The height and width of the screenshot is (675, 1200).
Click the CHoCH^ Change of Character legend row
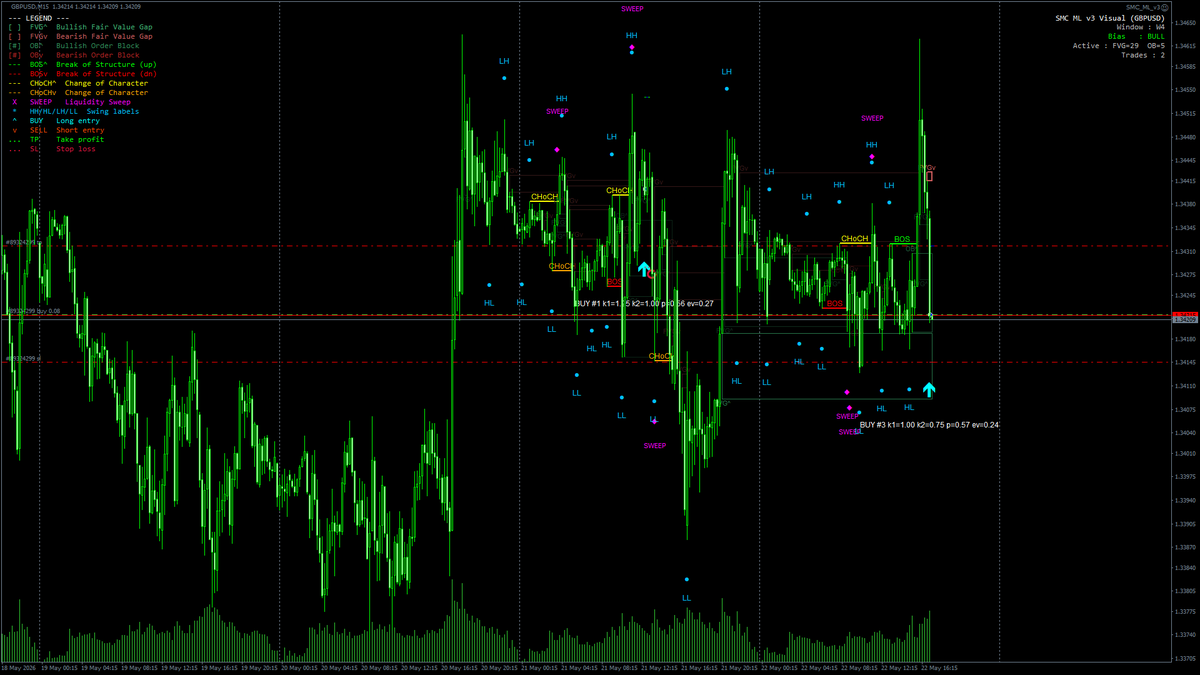coord(78,83)
